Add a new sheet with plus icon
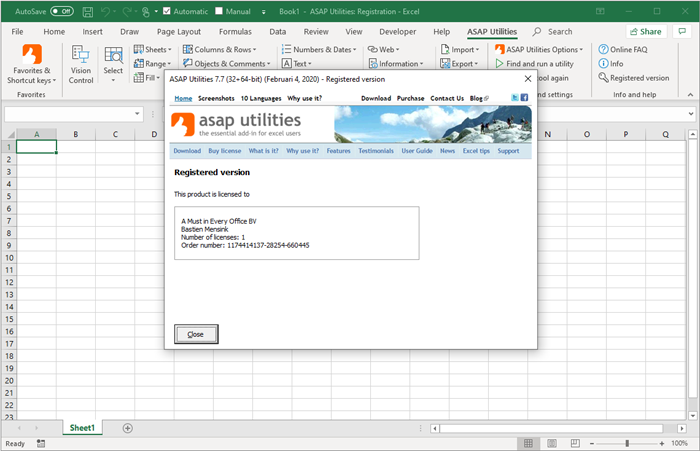This screenshot has height=451, width=700. [x=128, y=428]
